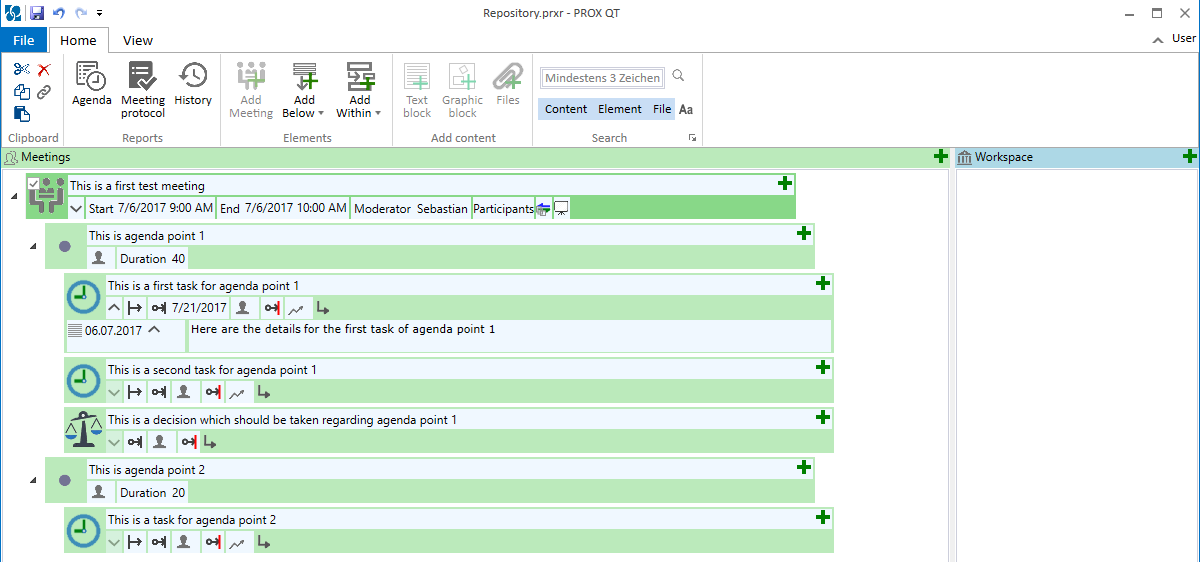Click the search text input field

click(602, 78)
